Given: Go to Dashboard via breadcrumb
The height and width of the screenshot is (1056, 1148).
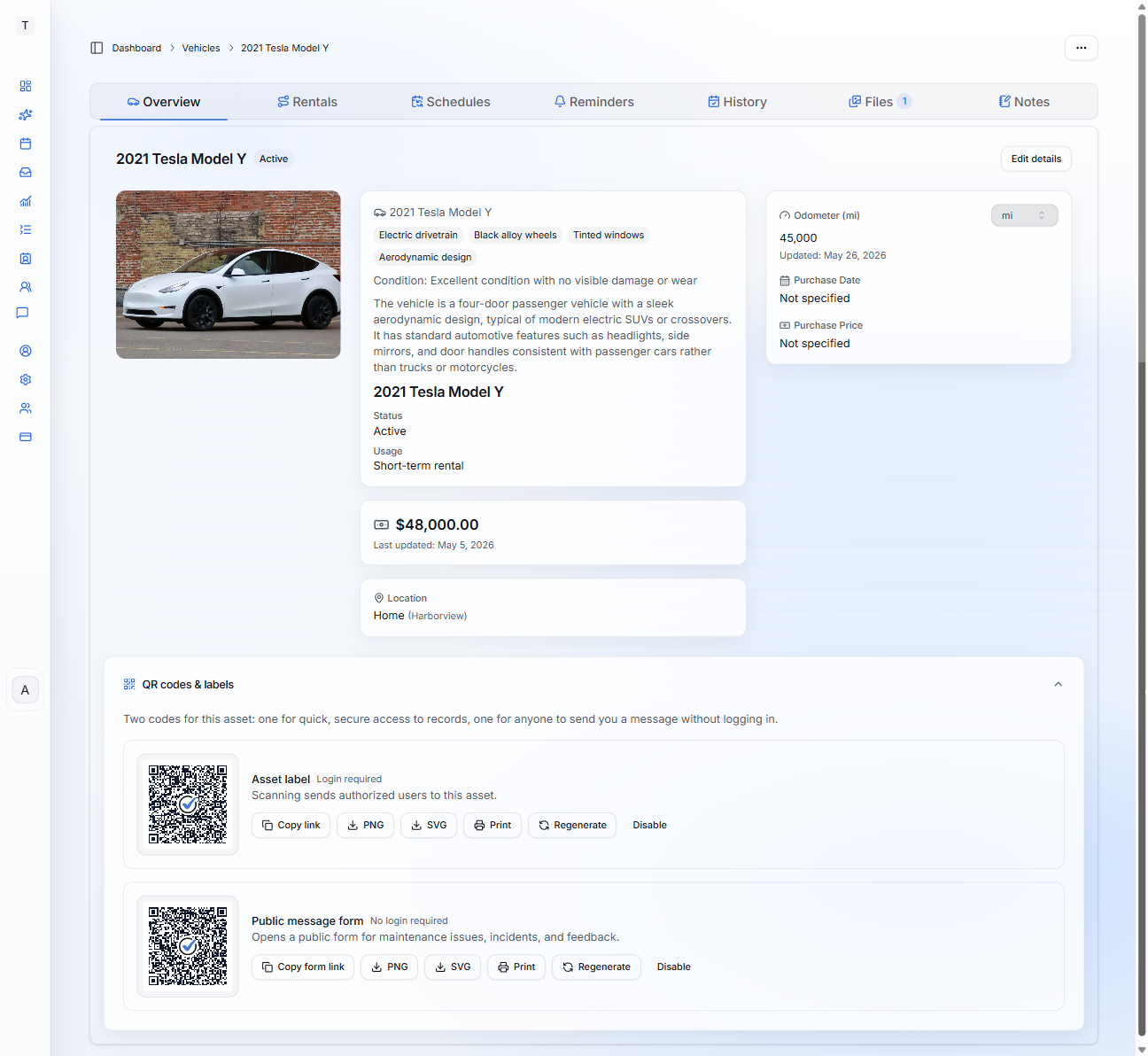Looking at the screenshot, I should (x=136, y=48).
